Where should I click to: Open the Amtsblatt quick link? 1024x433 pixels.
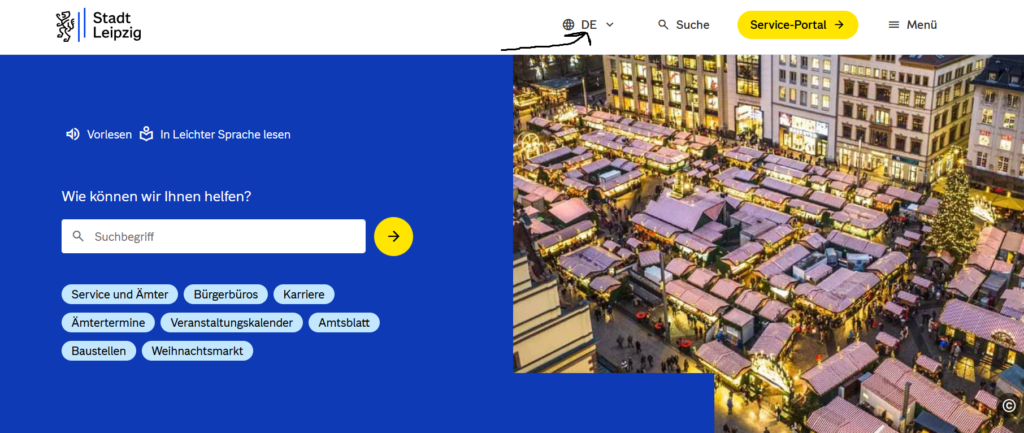coord(344,323)
